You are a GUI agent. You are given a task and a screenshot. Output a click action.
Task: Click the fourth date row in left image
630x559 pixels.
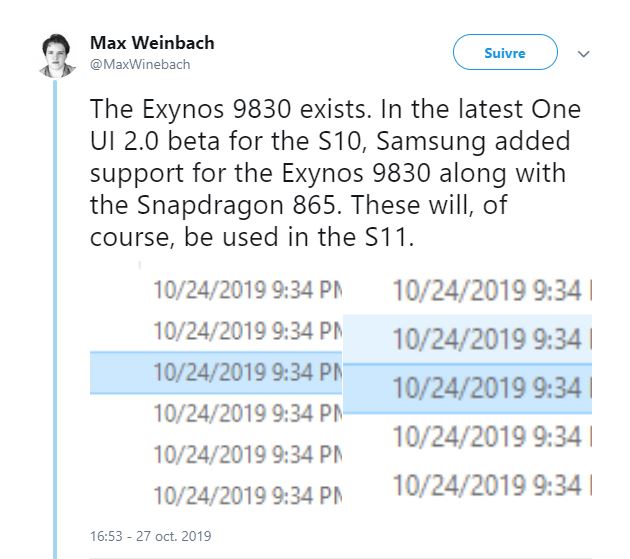(246, 413)
